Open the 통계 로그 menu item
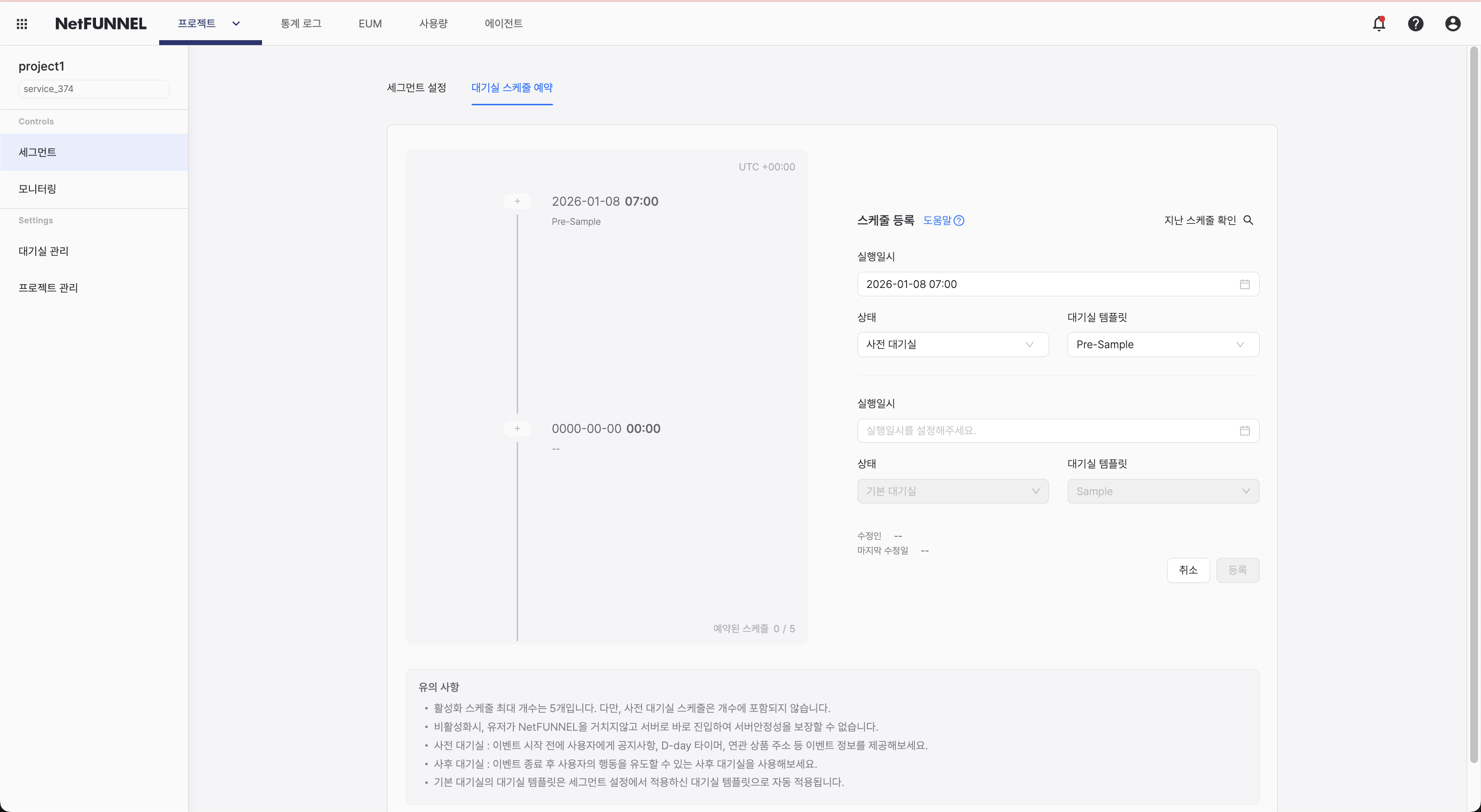The width and height of the screenshot is (1481, 812). (x=301, y=24)
